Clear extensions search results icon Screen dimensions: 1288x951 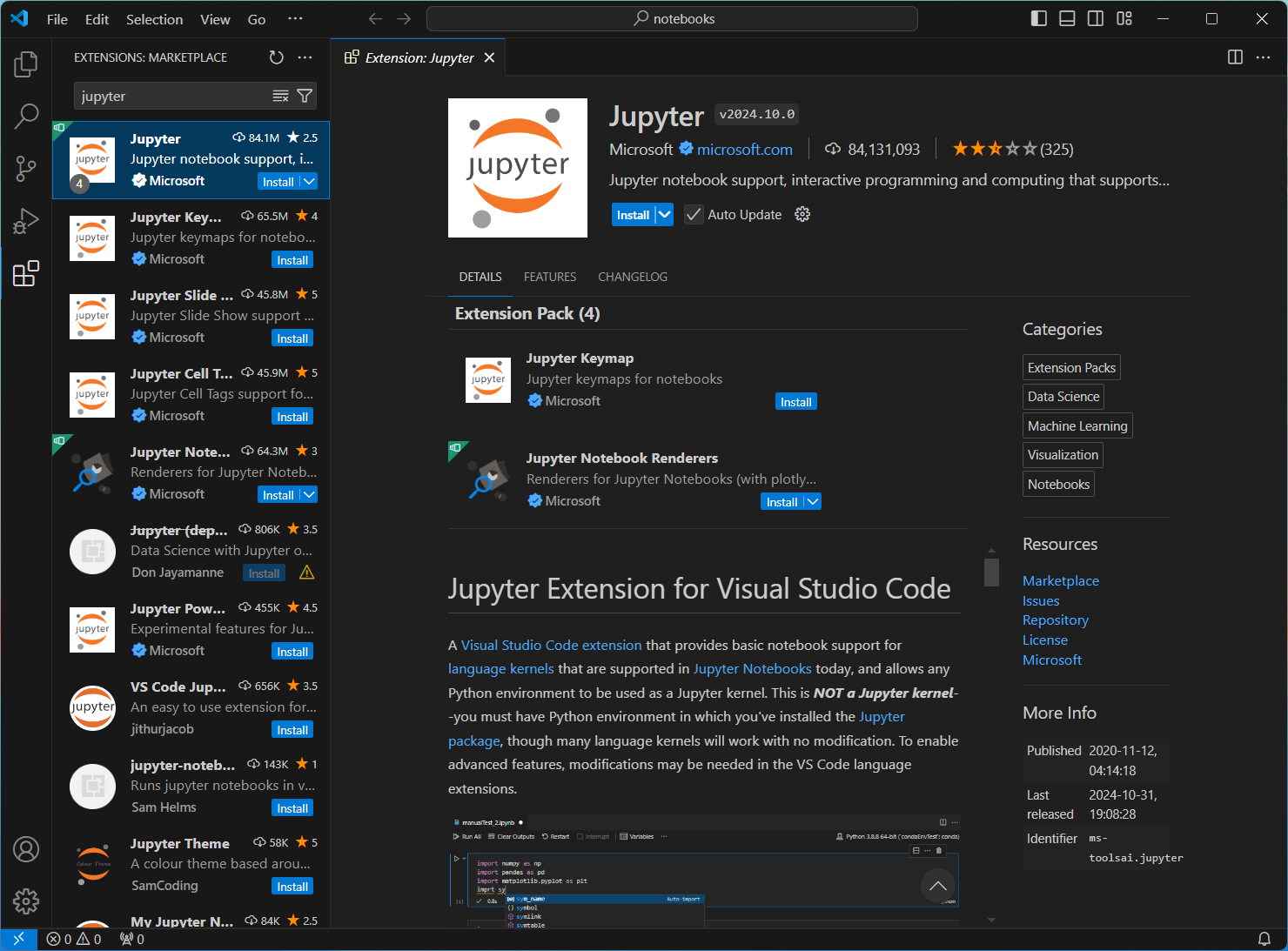(x=280, y=96)
